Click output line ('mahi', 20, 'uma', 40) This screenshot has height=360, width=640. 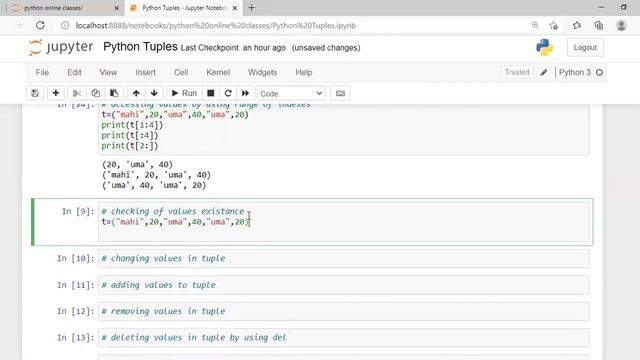(x=156, y=175)
